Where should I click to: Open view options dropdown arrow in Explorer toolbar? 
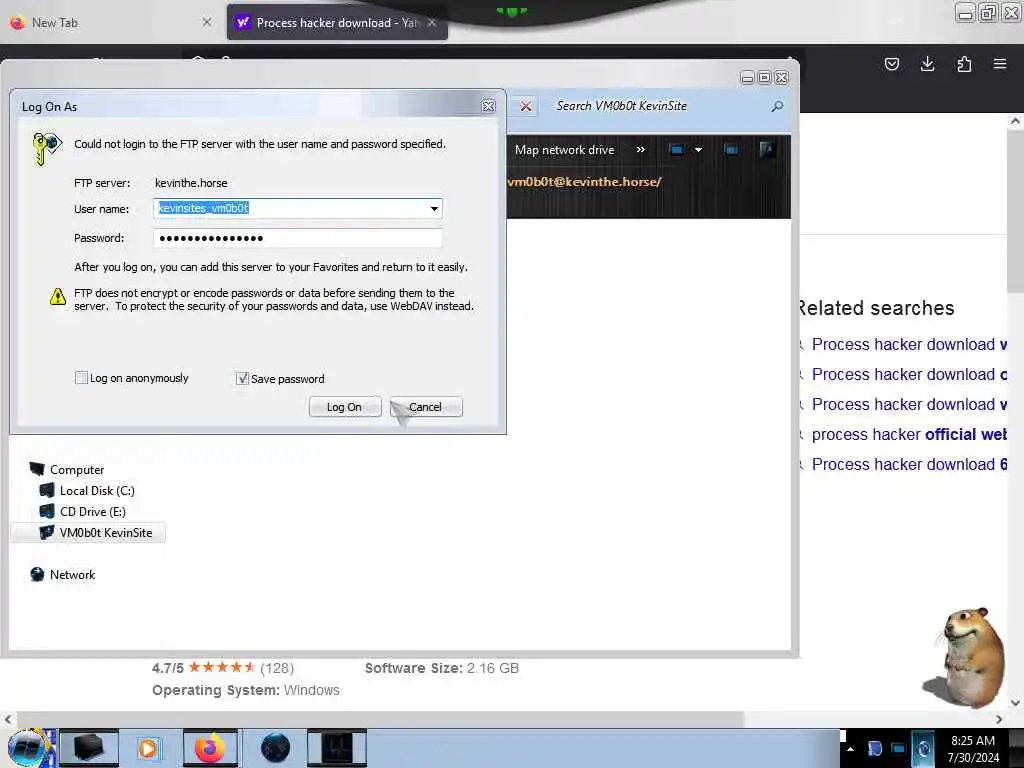click(x=698, y=150)
